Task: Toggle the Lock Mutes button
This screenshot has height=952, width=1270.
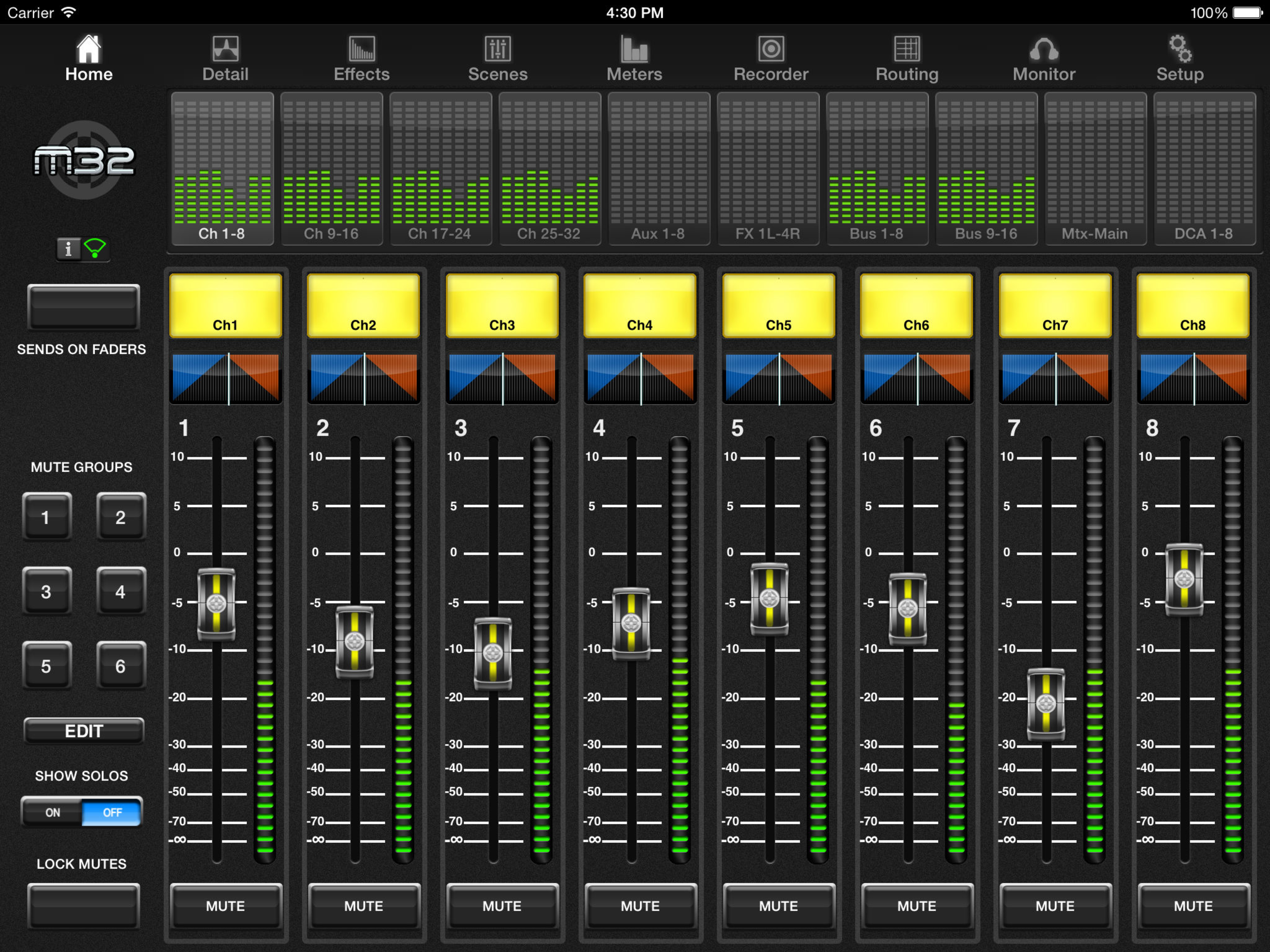Action: pyautogui.click(x=84, y=906)
